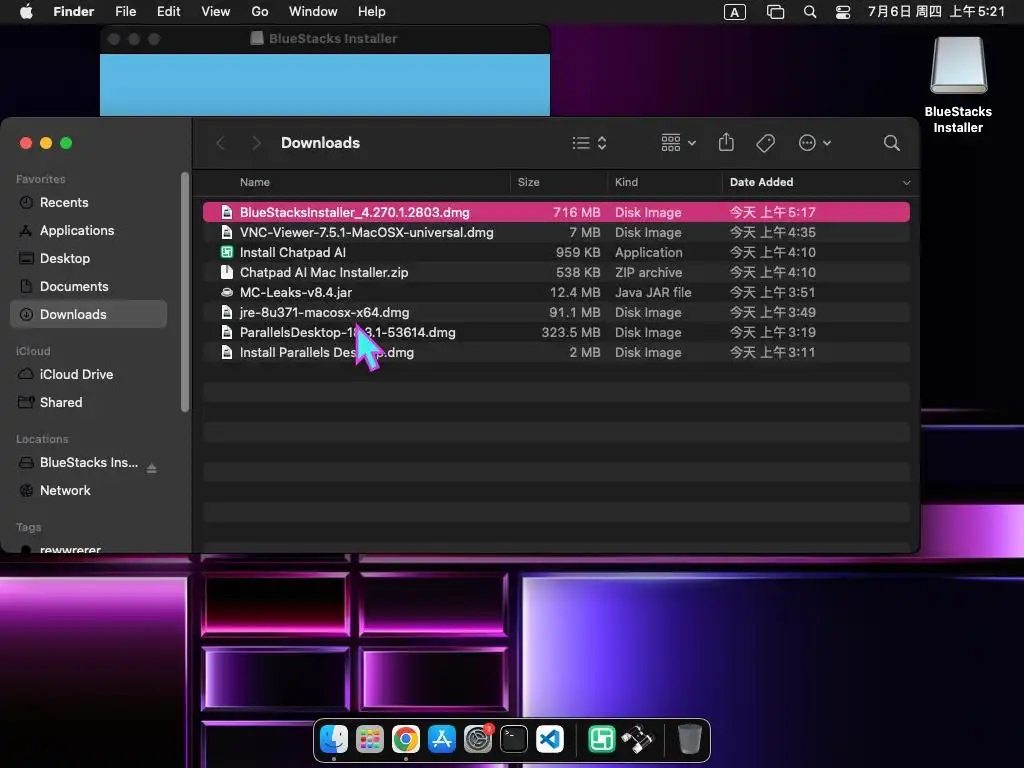
Task: Open the Go menu
Action: click(260, 12)
